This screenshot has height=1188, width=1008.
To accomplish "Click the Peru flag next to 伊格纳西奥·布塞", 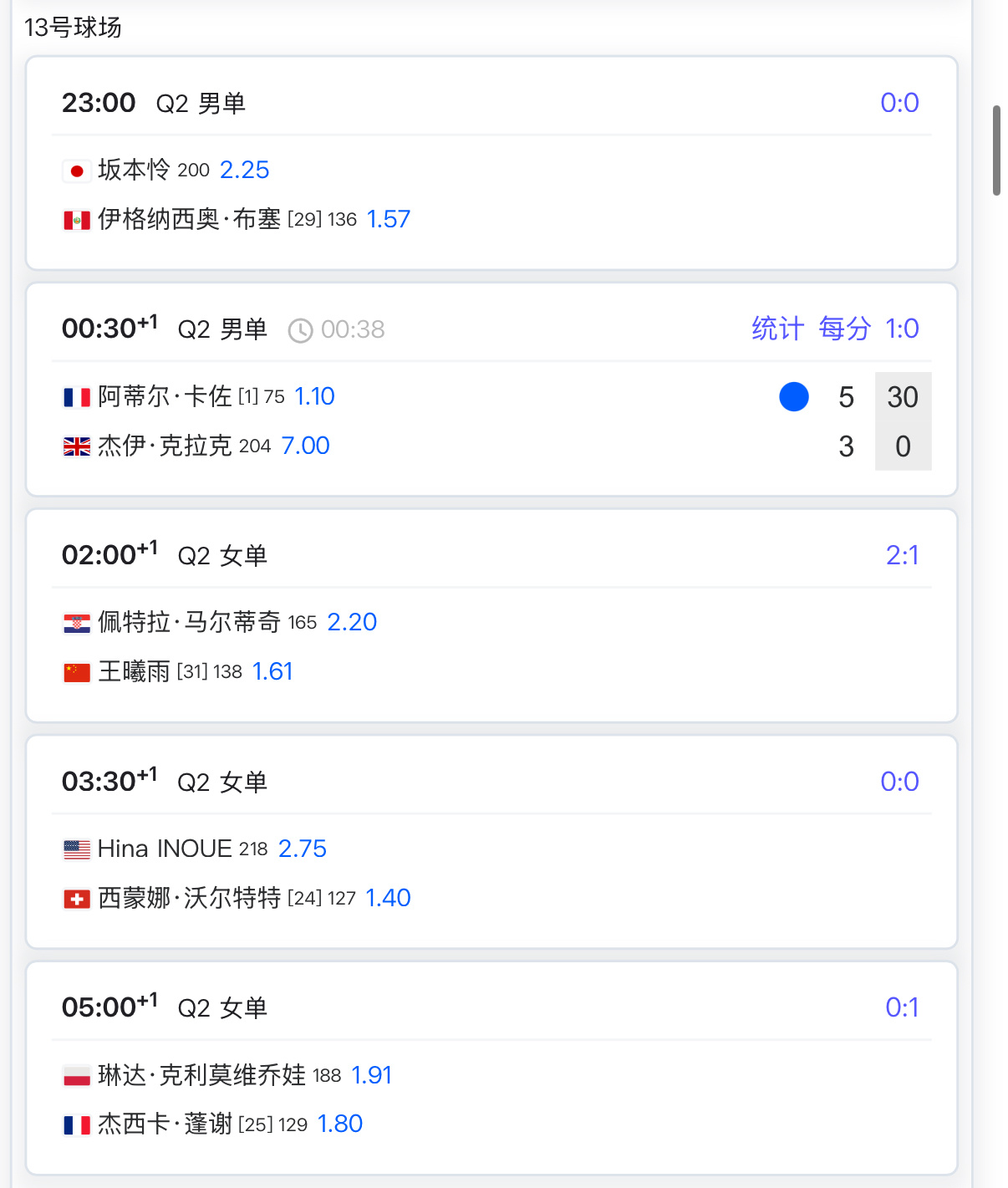I will (x=77, y=221).
